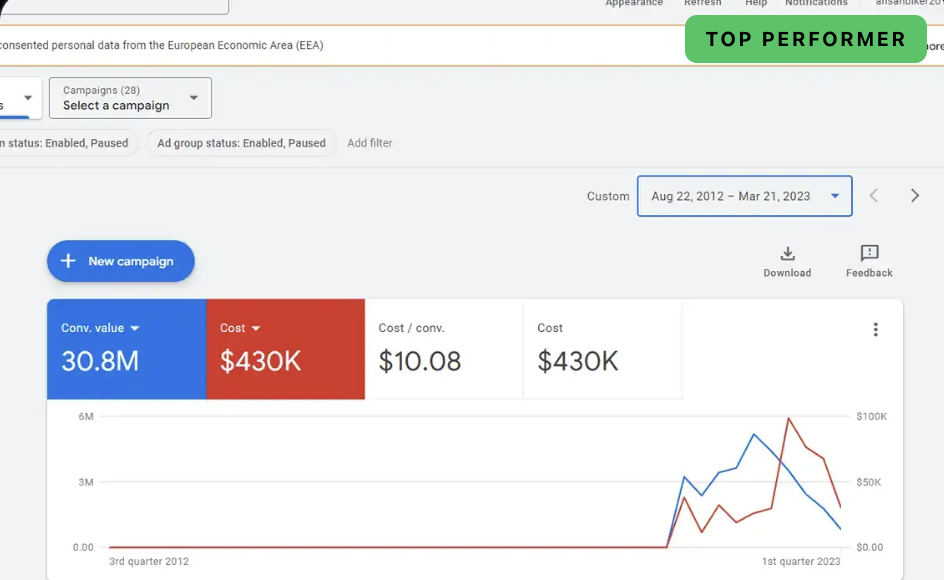Go to the previous date range arrow
The image size is (944, 580).
(x=874, y=196)
